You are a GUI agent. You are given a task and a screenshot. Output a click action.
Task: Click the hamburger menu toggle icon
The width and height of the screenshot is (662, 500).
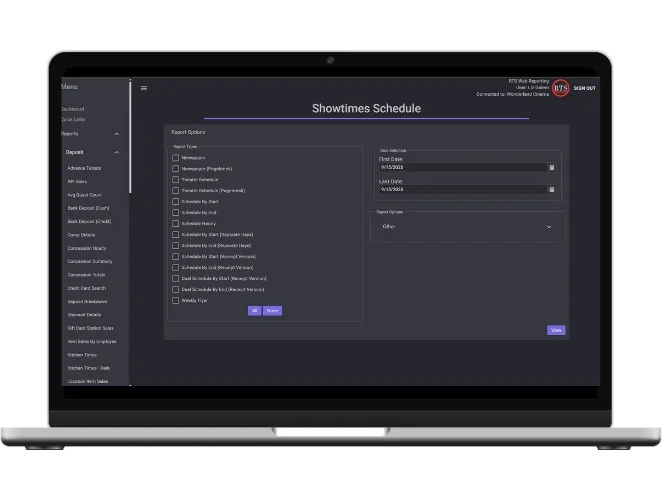click(144, 88)
